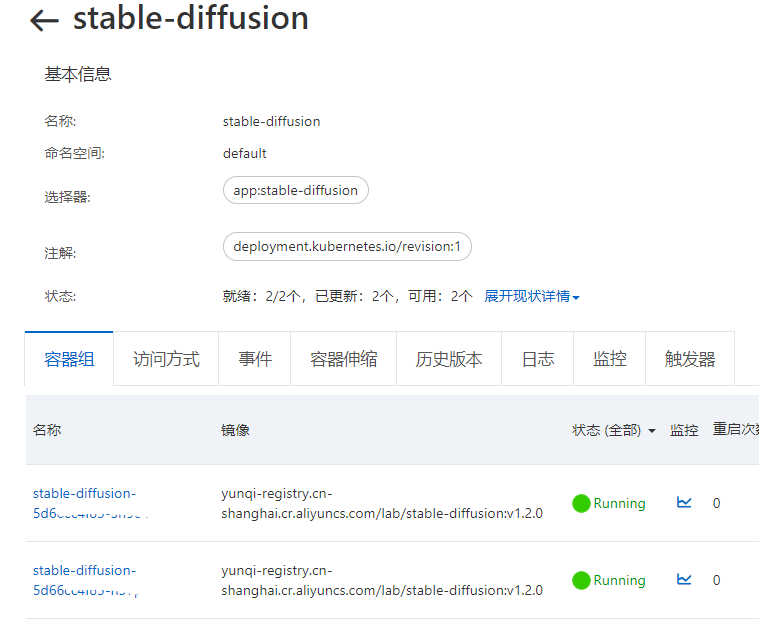Switch to the 事件 tab
The height and width of the screenshot is (628, 759).
point(255,359)
